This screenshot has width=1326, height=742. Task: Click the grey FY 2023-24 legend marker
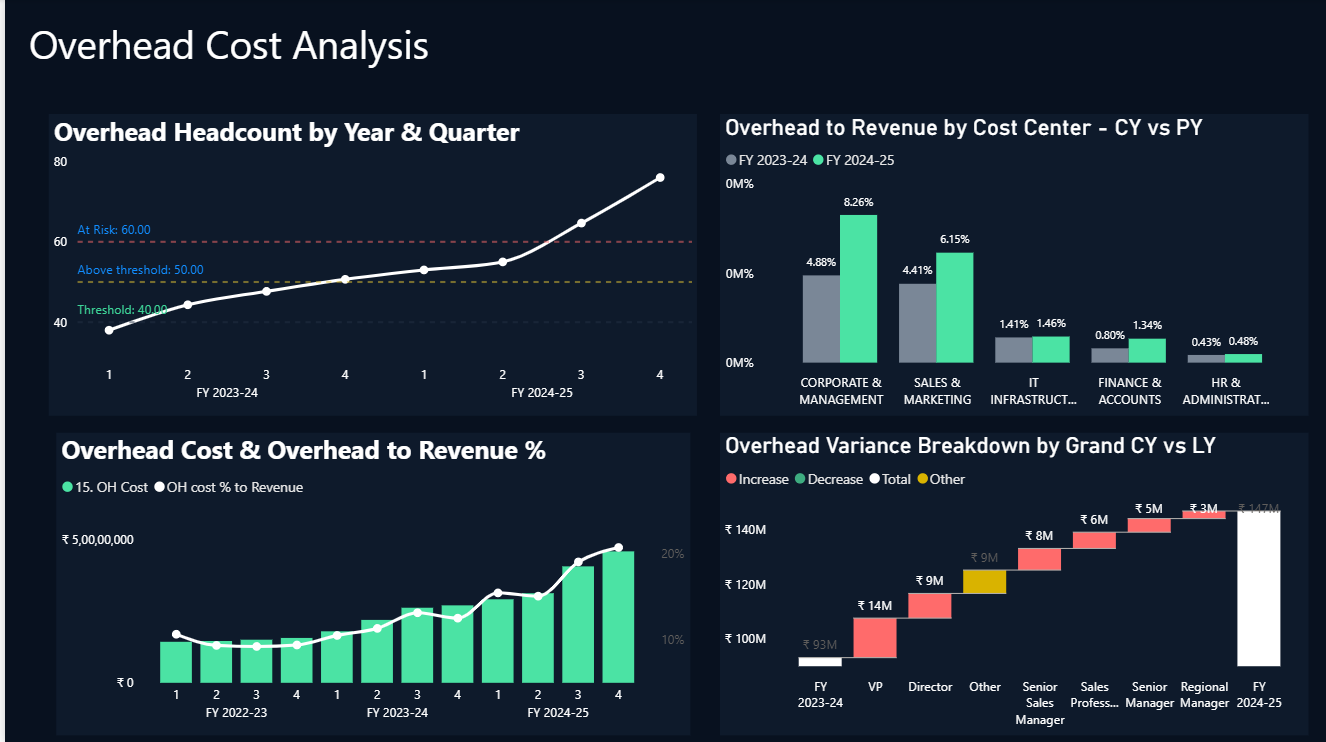(731, 160)
